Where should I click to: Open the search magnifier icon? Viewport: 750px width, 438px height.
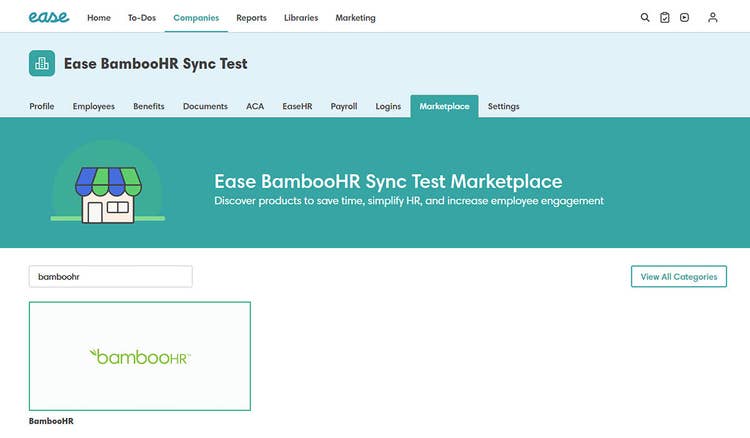pos(645,18)
